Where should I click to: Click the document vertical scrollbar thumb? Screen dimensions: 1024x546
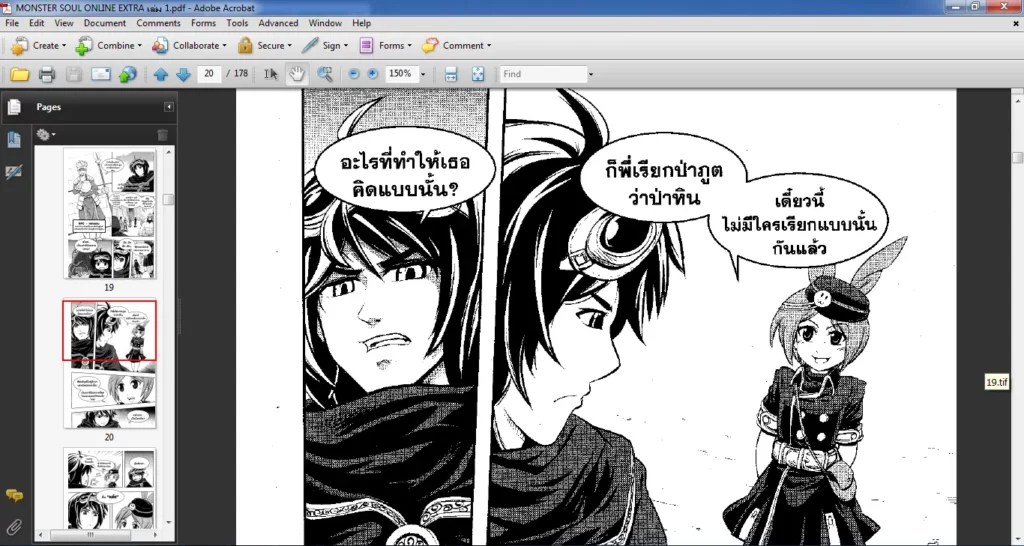pos(1017,157)
